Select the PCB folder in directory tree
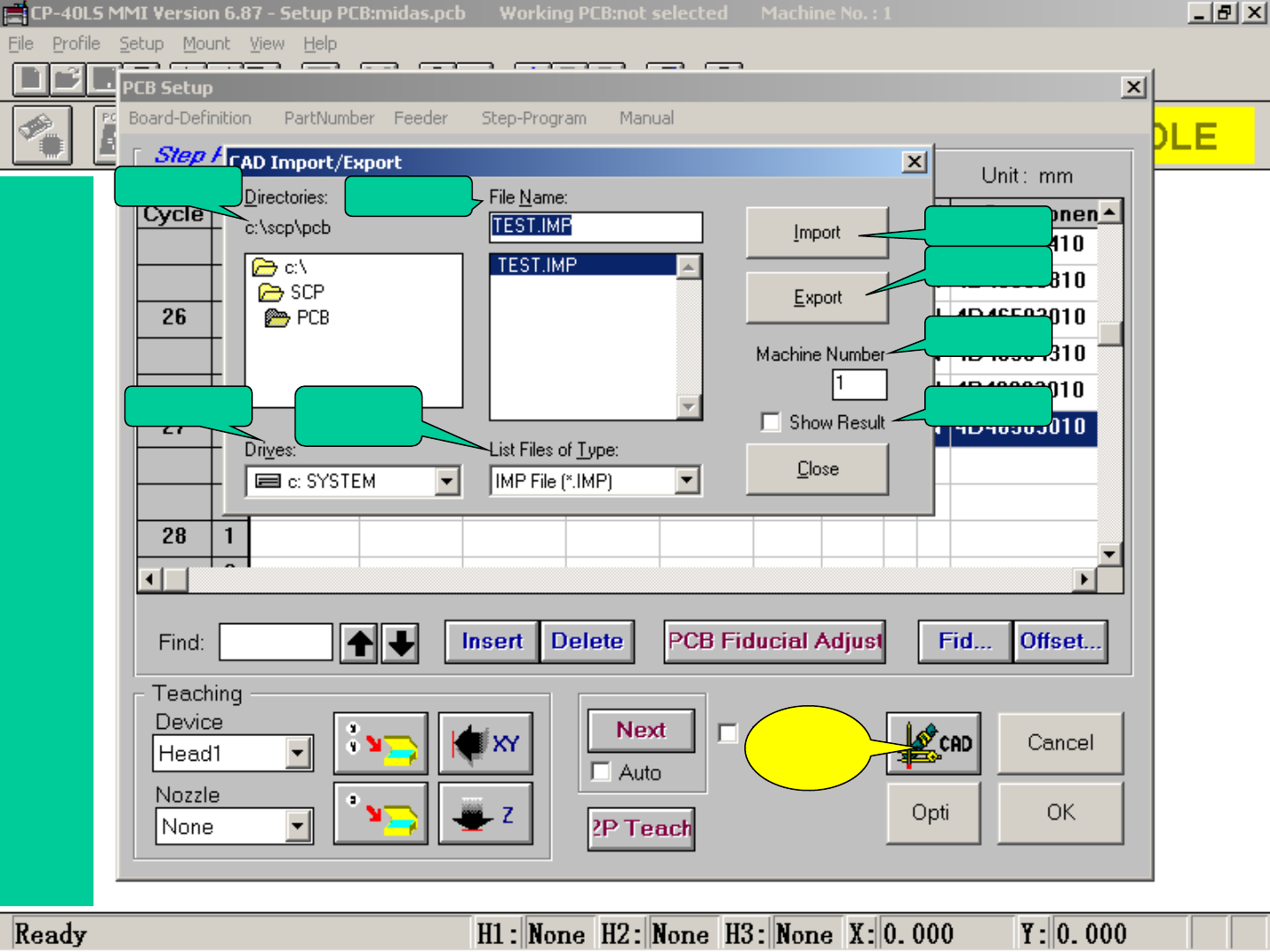The width and height of the screenshot is (1270, 952). [x=311, y=317]
